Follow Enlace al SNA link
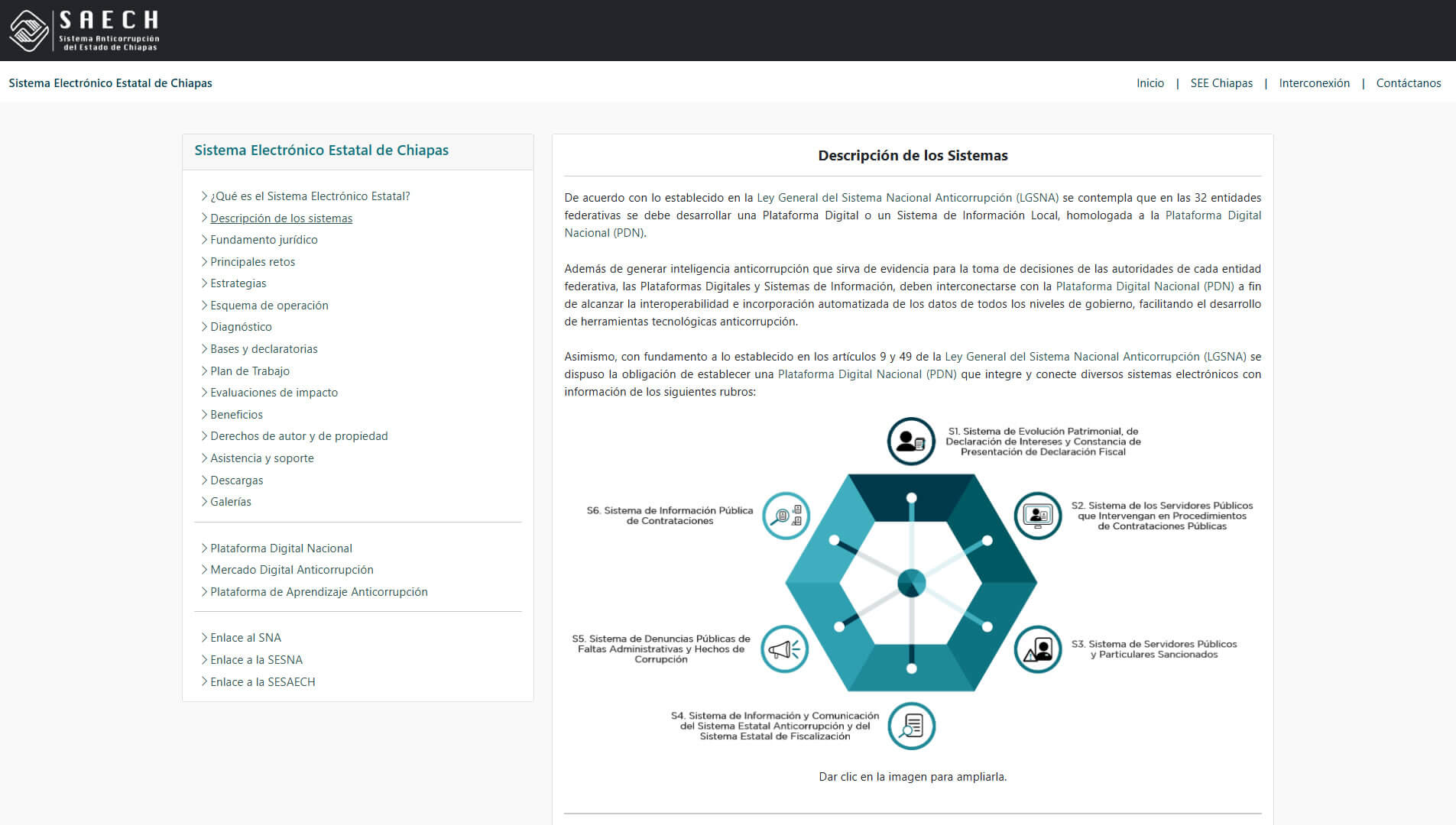The height and width of the screenshot is (825, 1456). coord(245,638)
